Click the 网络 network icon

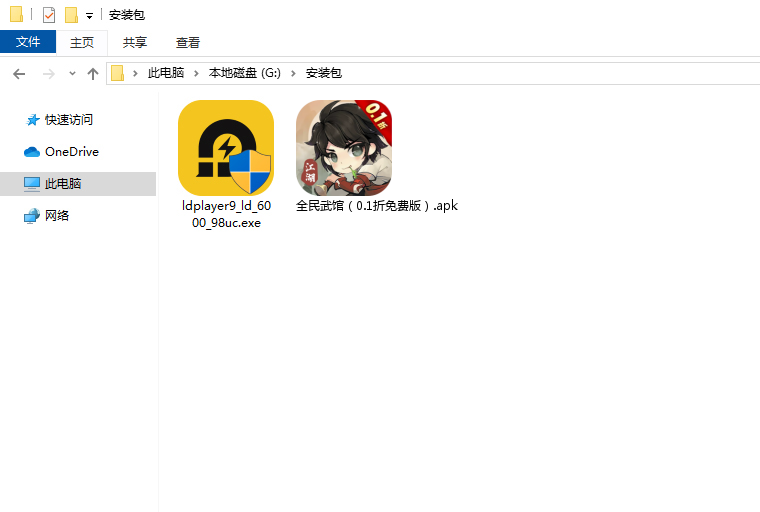[32, 216]
